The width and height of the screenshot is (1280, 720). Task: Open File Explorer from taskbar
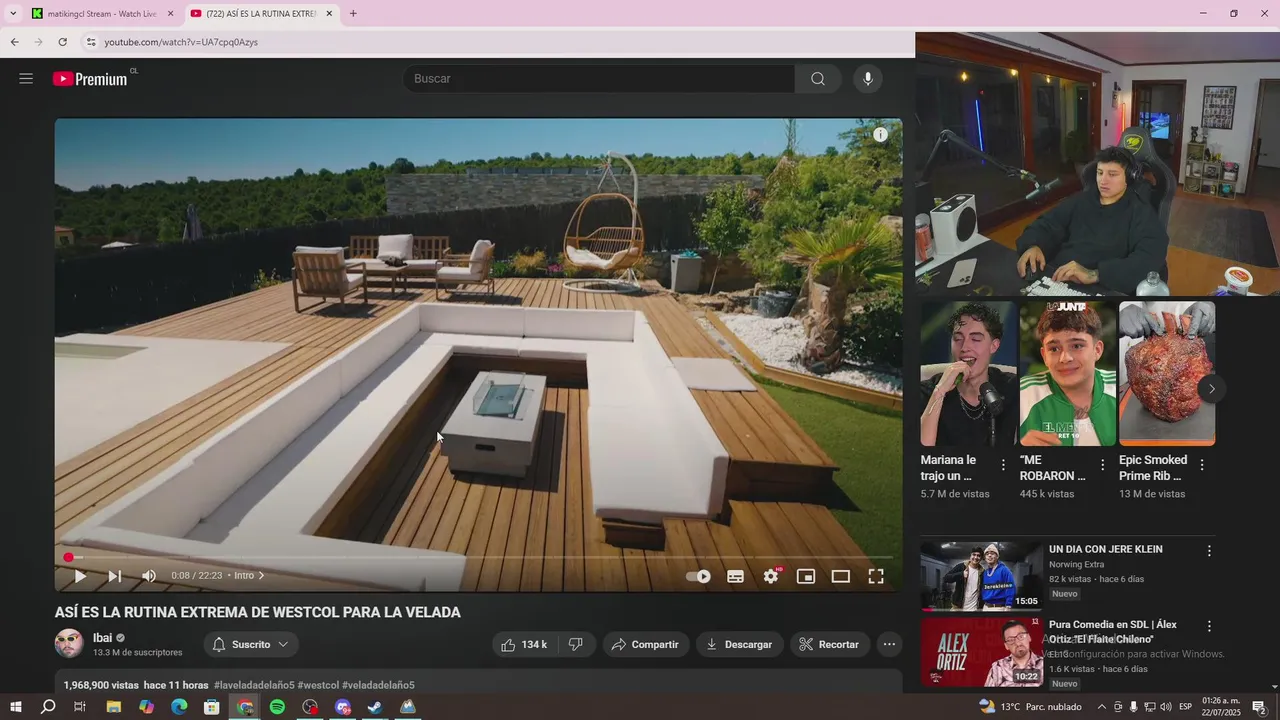(113, 707)
